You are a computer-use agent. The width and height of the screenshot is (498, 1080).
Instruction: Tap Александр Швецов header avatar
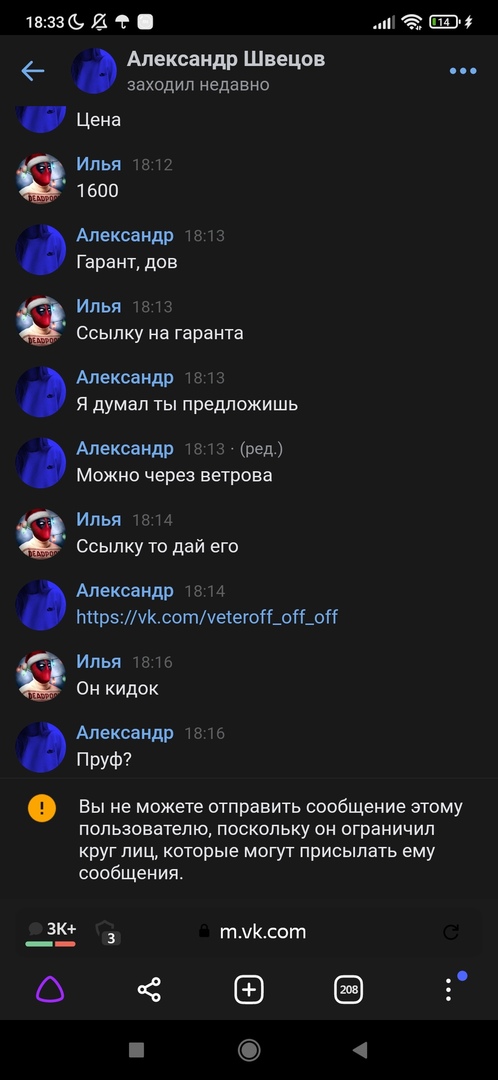coord(94,71)
